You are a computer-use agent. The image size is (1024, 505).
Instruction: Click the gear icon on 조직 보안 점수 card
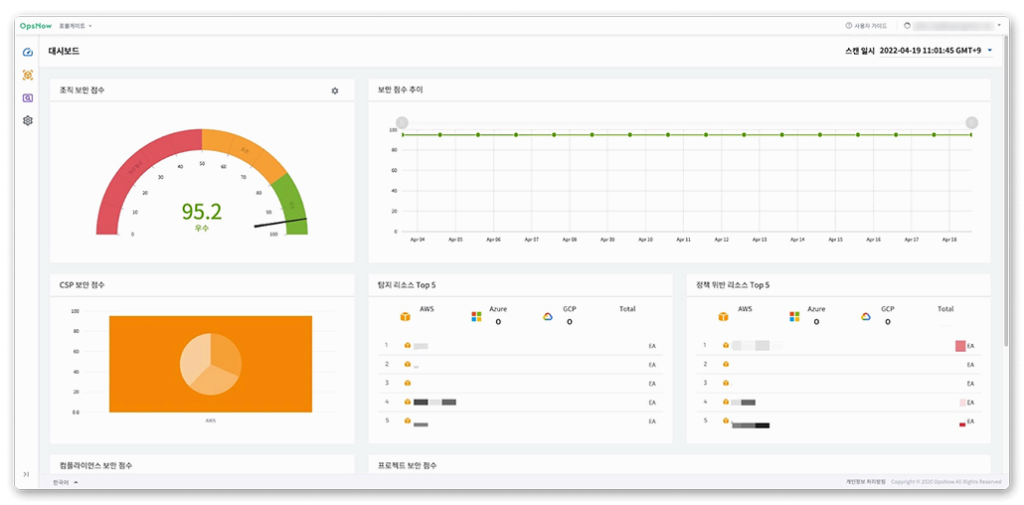[335, 91]
